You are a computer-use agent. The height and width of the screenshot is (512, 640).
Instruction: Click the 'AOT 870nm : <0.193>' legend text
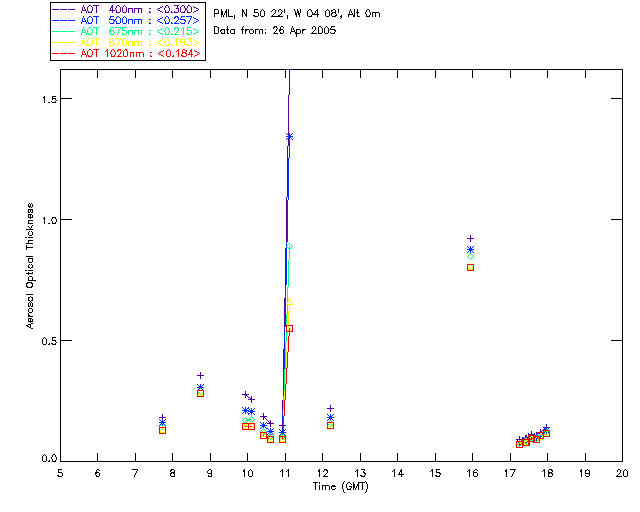click(140, 42)
